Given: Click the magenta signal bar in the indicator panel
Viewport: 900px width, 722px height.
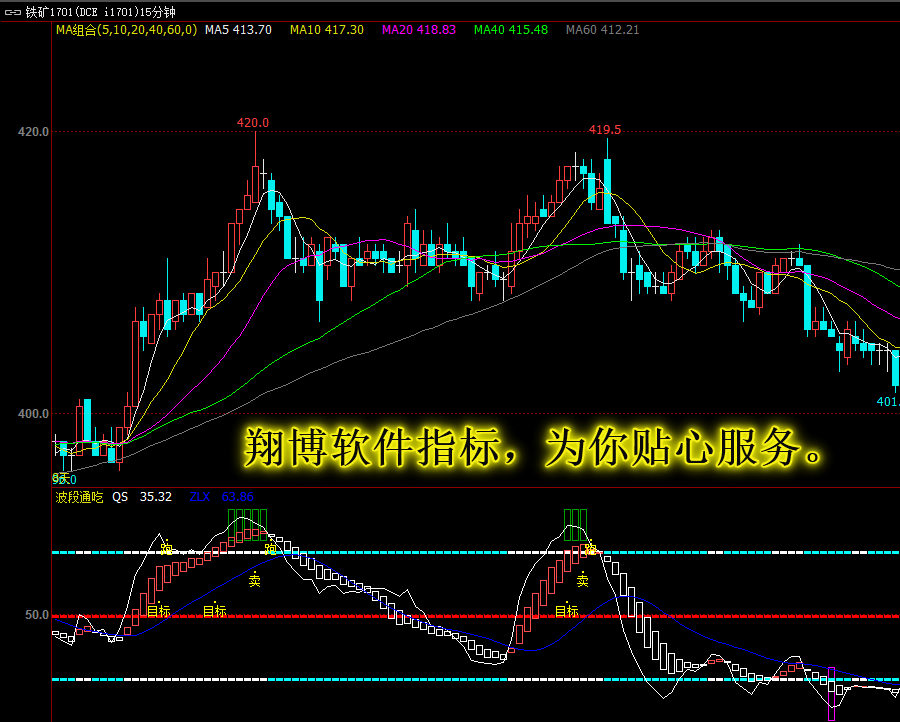Looking at the screenshot, I should (832, 693).
